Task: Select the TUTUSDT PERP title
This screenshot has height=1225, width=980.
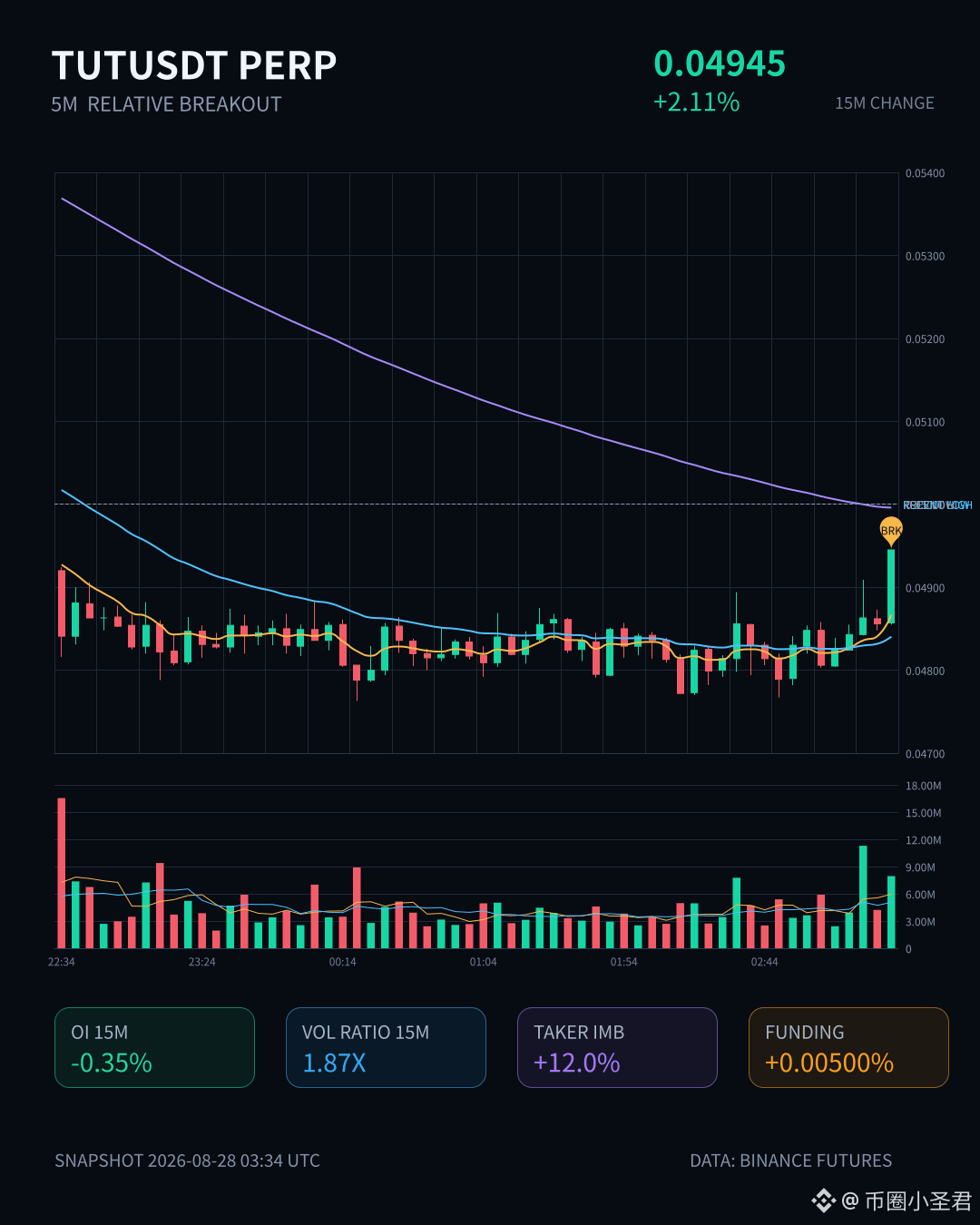Action: tap(194, 65)
